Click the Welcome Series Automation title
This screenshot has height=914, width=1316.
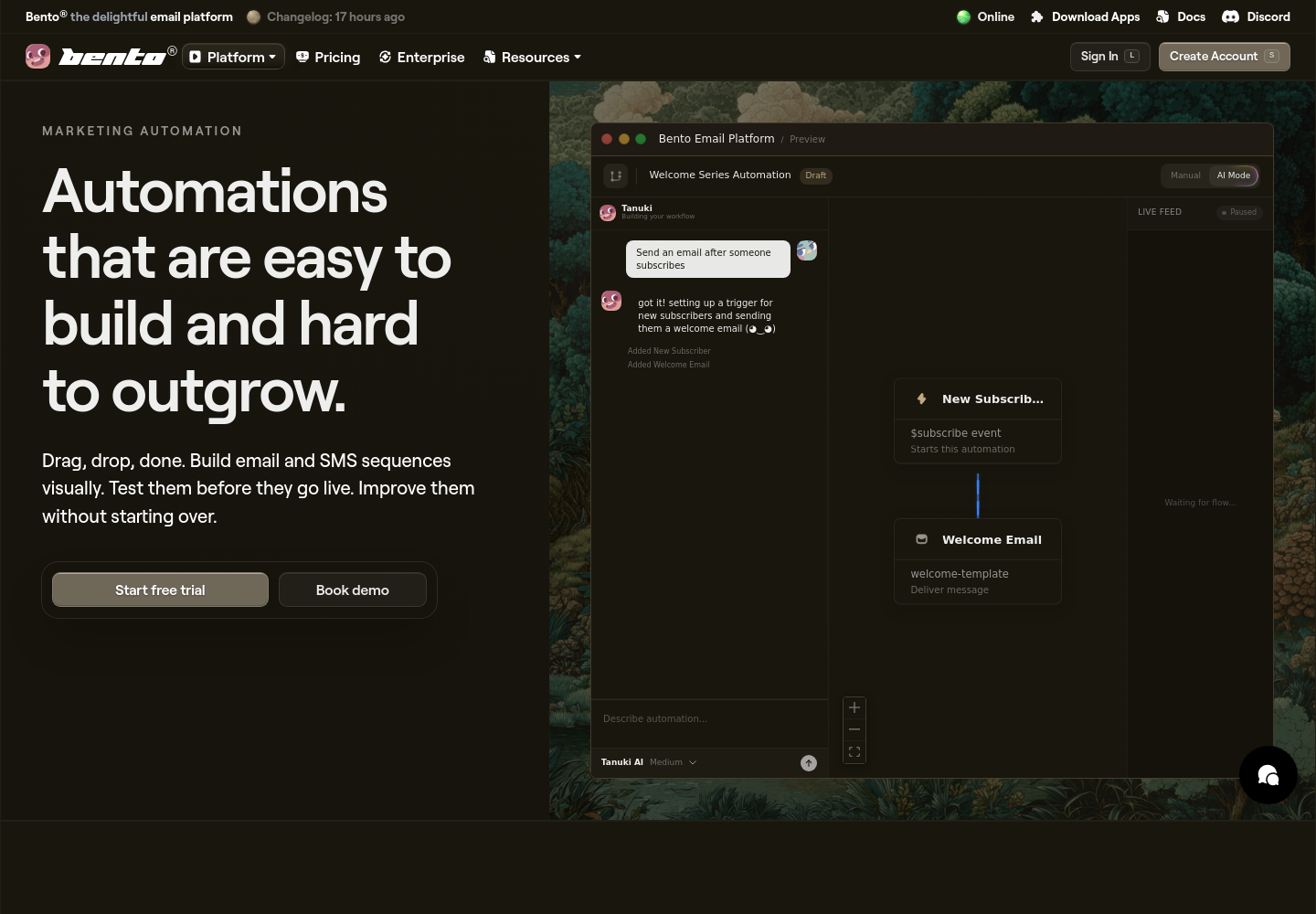coord(720,175)
